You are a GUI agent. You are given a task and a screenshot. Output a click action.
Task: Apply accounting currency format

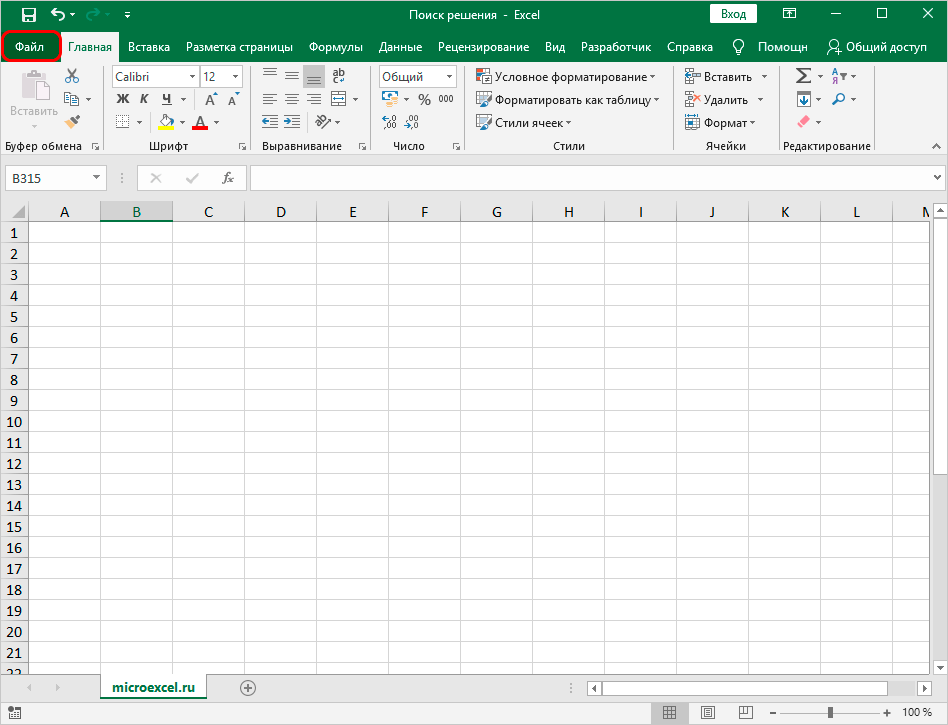coord(390,99)
